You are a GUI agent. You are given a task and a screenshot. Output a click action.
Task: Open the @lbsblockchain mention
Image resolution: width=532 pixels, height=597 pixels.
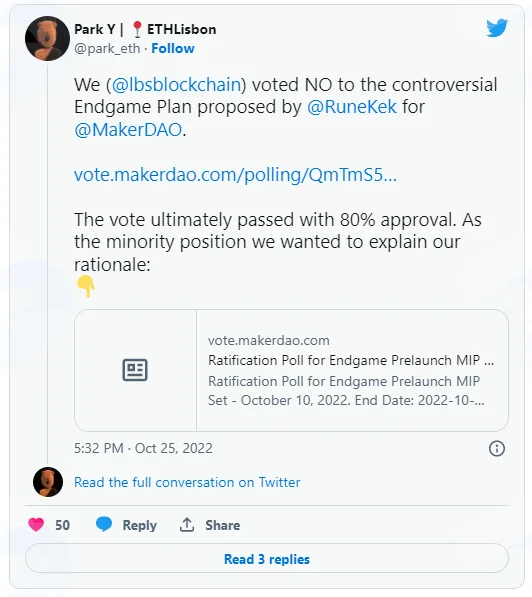click(176, 85)
